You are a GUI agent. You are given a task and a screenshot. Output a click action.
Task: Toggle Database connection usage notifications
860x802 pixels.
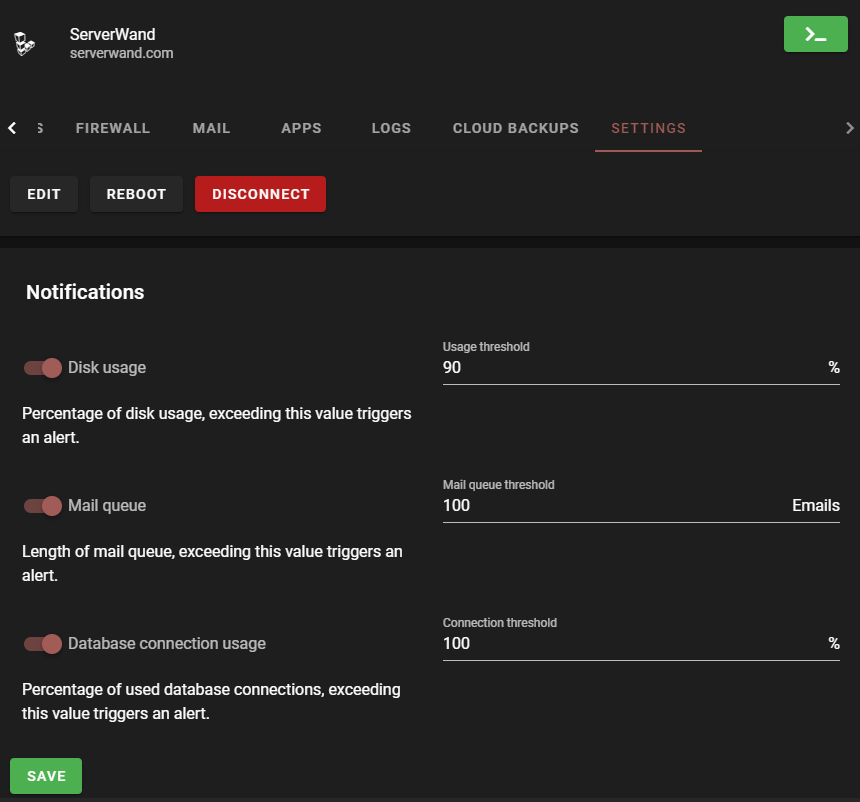click(42, 643)
